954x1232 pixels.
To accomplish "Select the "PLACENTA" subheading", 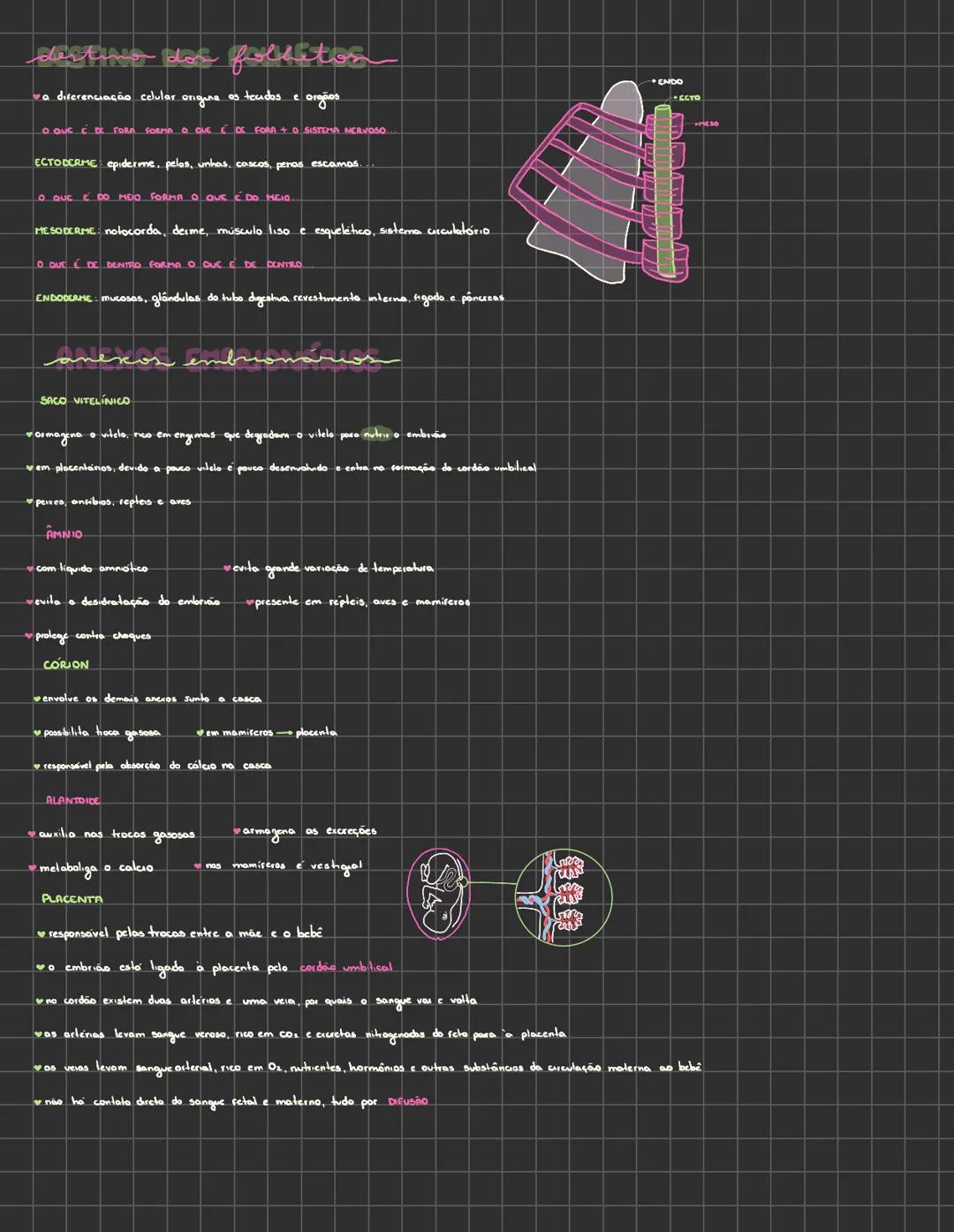I will point(72,899).
